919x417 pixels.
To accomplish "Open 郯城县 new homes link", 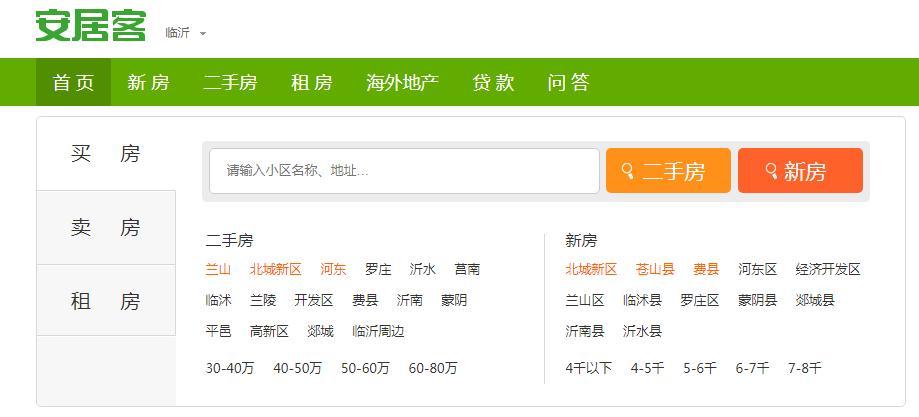I will [815, 301].
